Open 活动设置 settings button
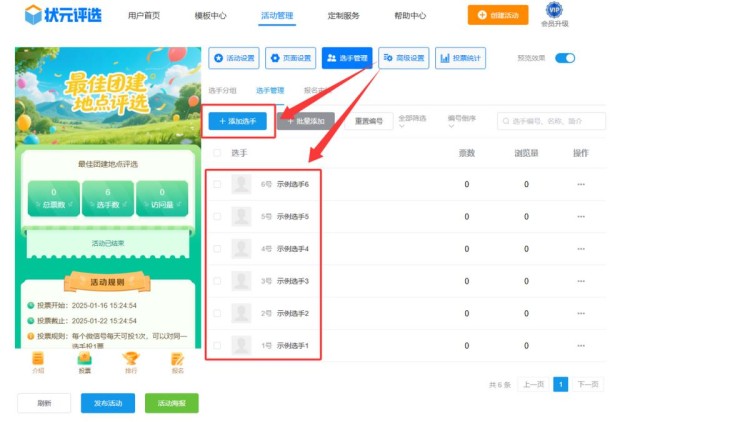Screen dimensions: 750x424 pyautogui.click(x=233, y=58)
